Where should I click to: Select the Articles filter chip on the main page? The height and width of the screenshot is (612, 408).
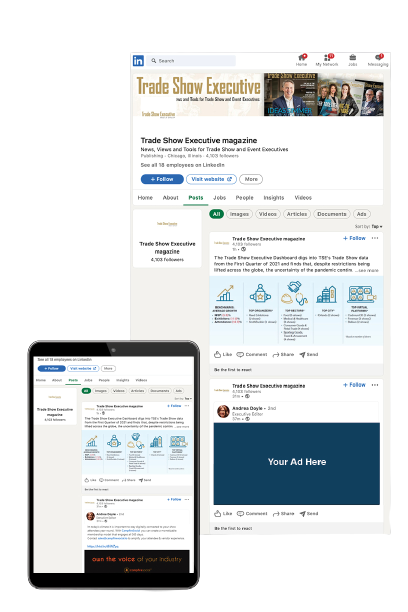(x=297, y=214)
